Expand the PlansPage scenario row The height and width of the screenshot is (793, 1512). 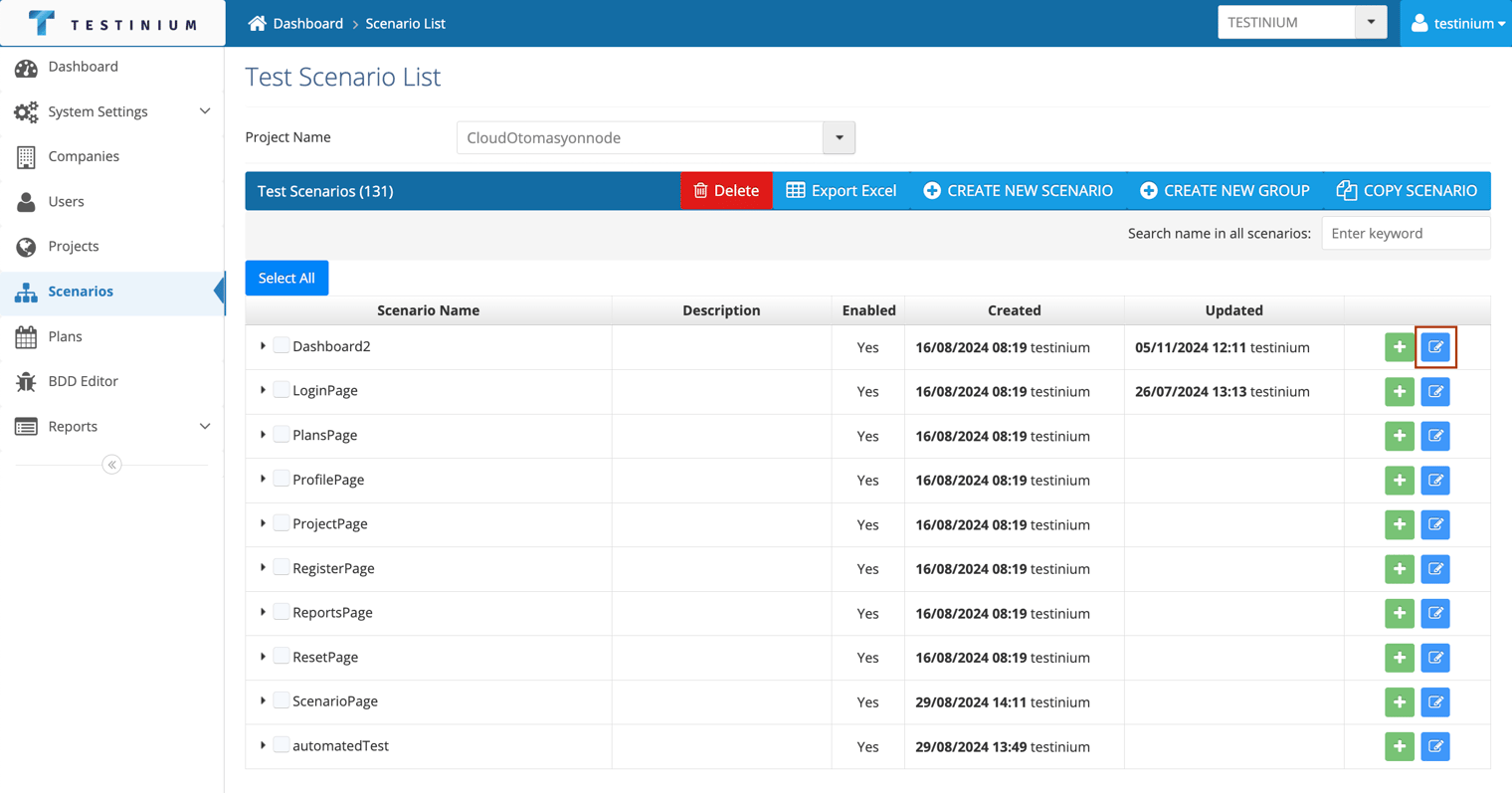point(263,435)
